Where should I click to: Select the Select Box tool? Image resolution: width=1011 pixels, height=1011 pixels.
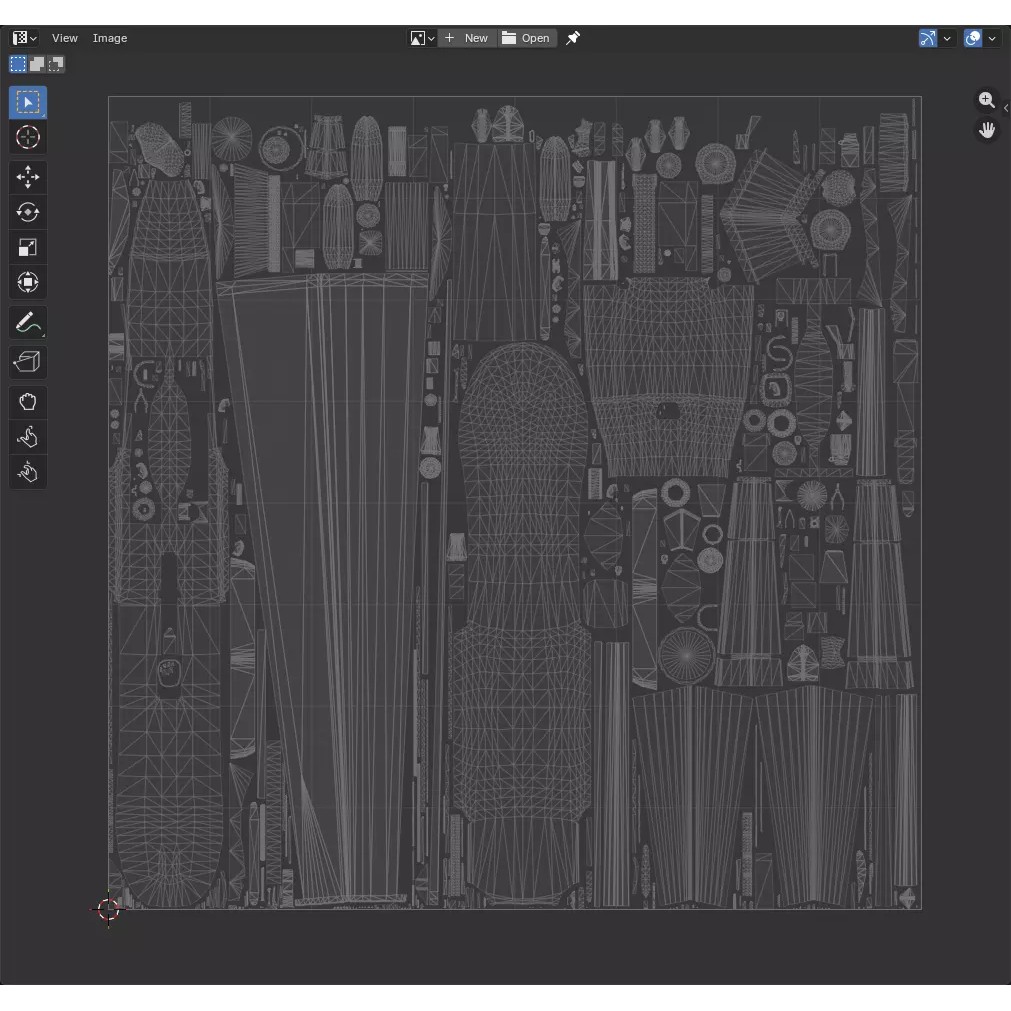tap(28, 103)
